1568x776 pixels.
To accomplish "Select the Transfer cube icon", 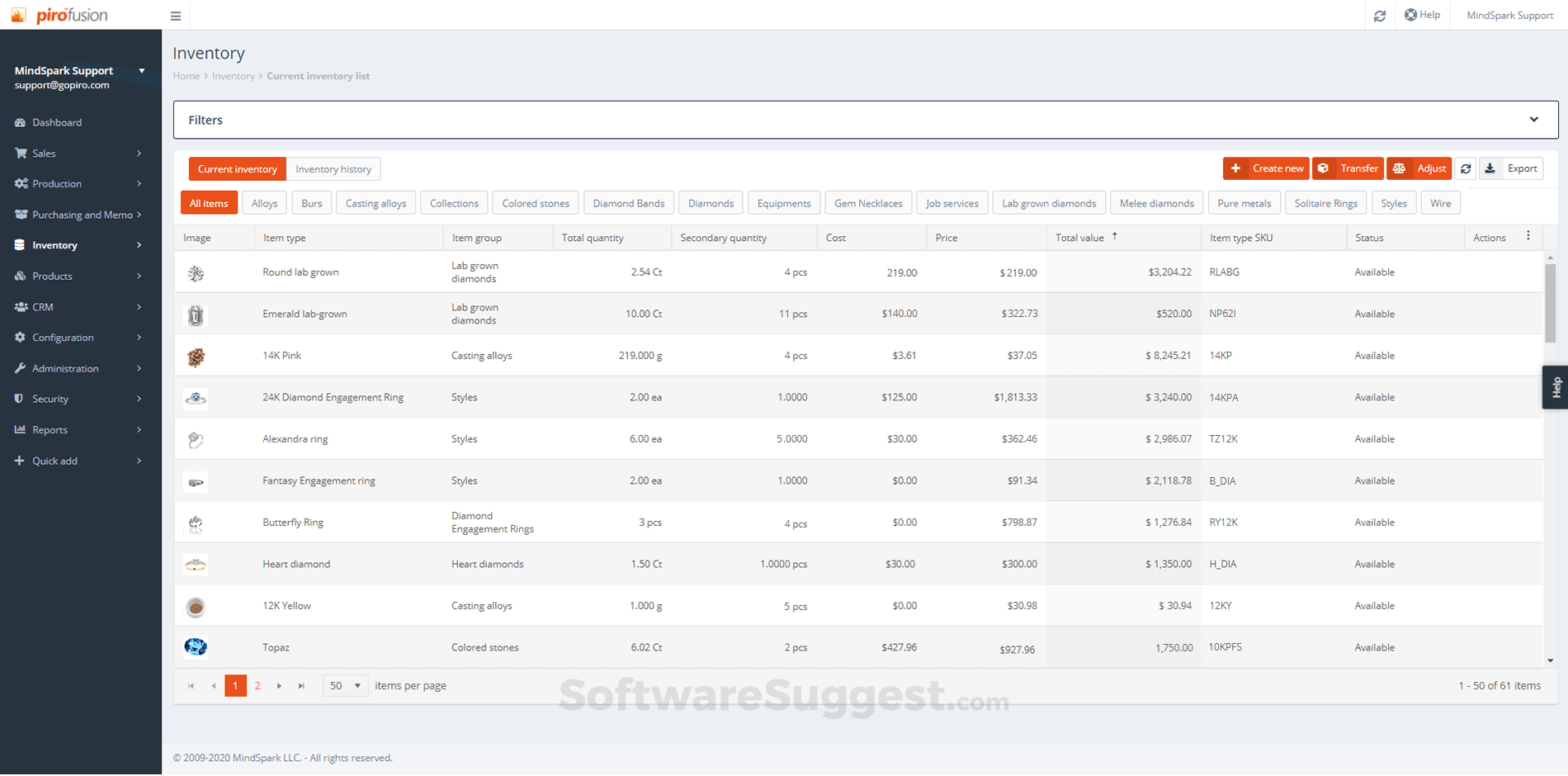I will (x=1325, y=168).
